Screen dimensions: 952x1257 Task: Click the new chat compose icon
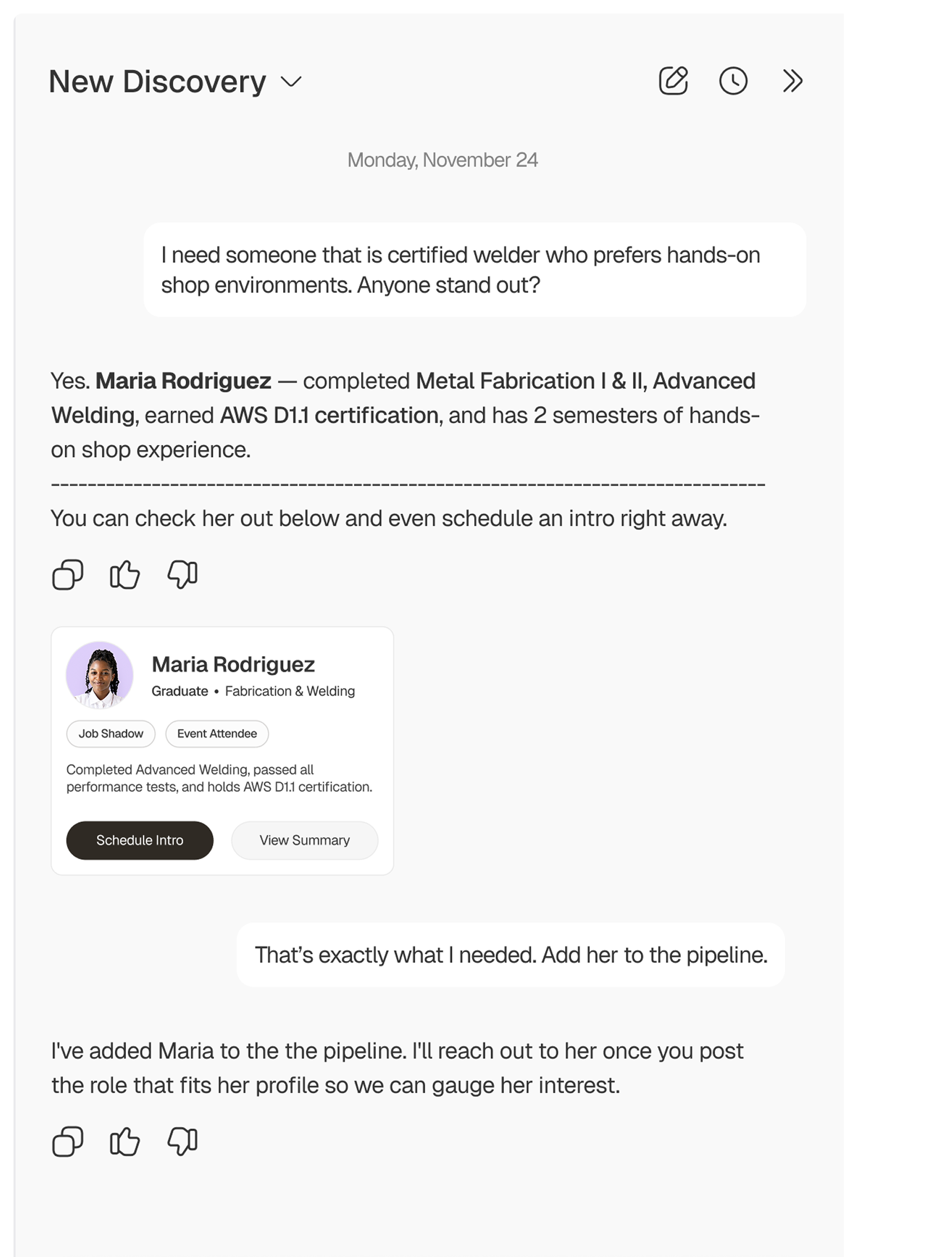[673, 80]
